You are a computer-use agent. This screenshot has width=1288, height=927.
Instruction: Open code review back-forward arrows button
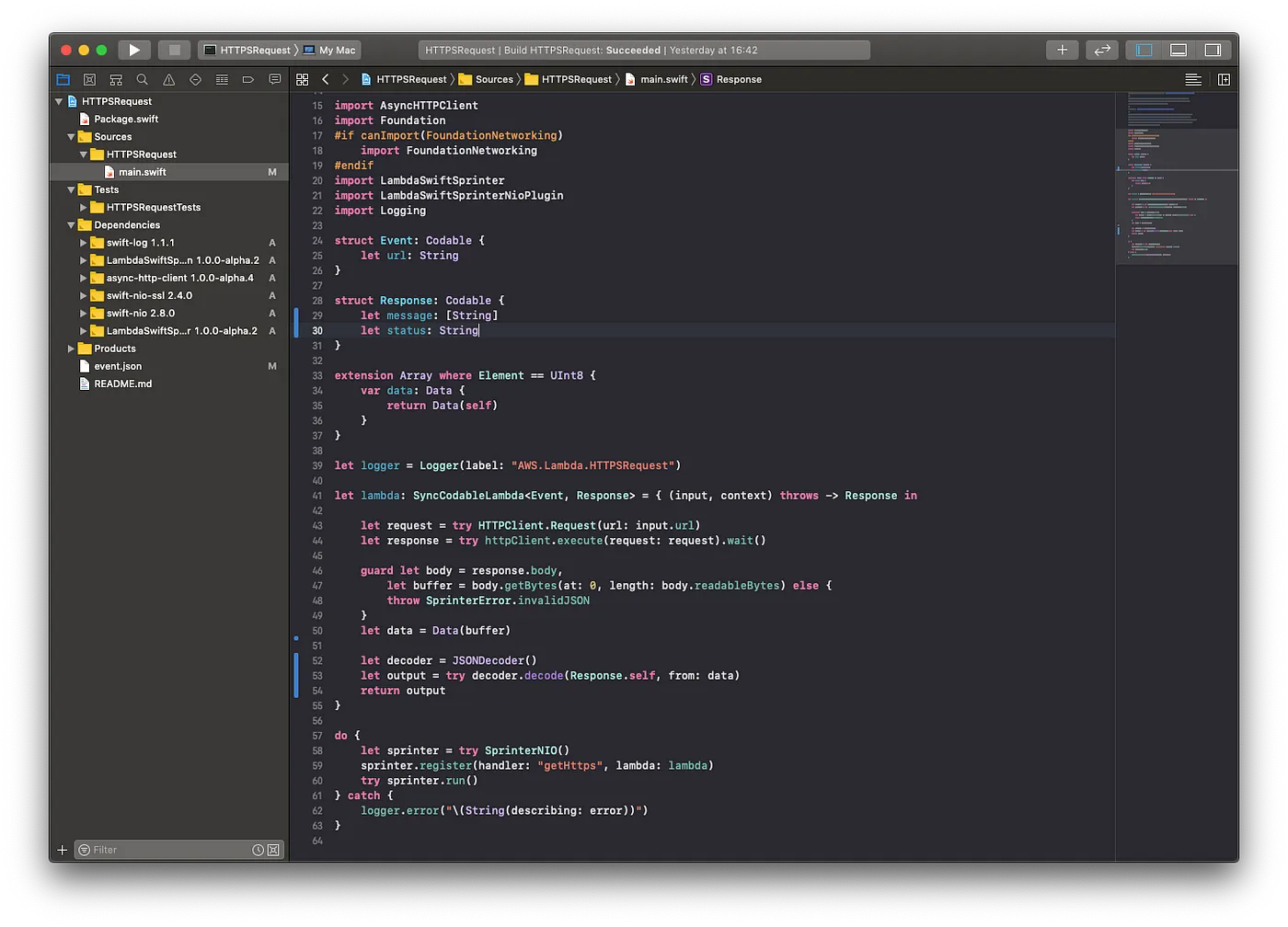click(x=1101, y=50)
